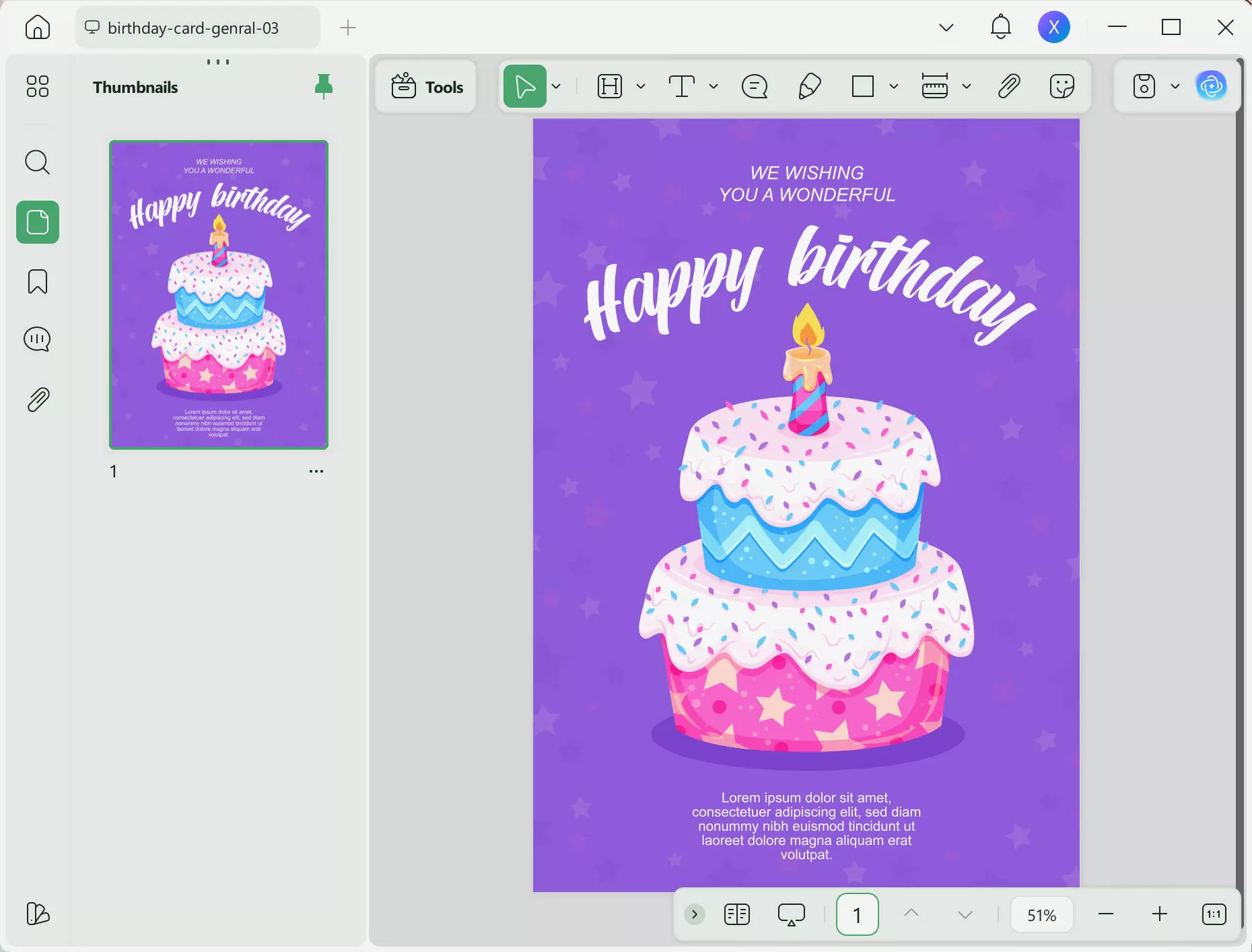Switch to the birthday-card-genral-03 tab
Image resolution: width=1252 pixels, height=952 pixels.
(x=193, y=28)
